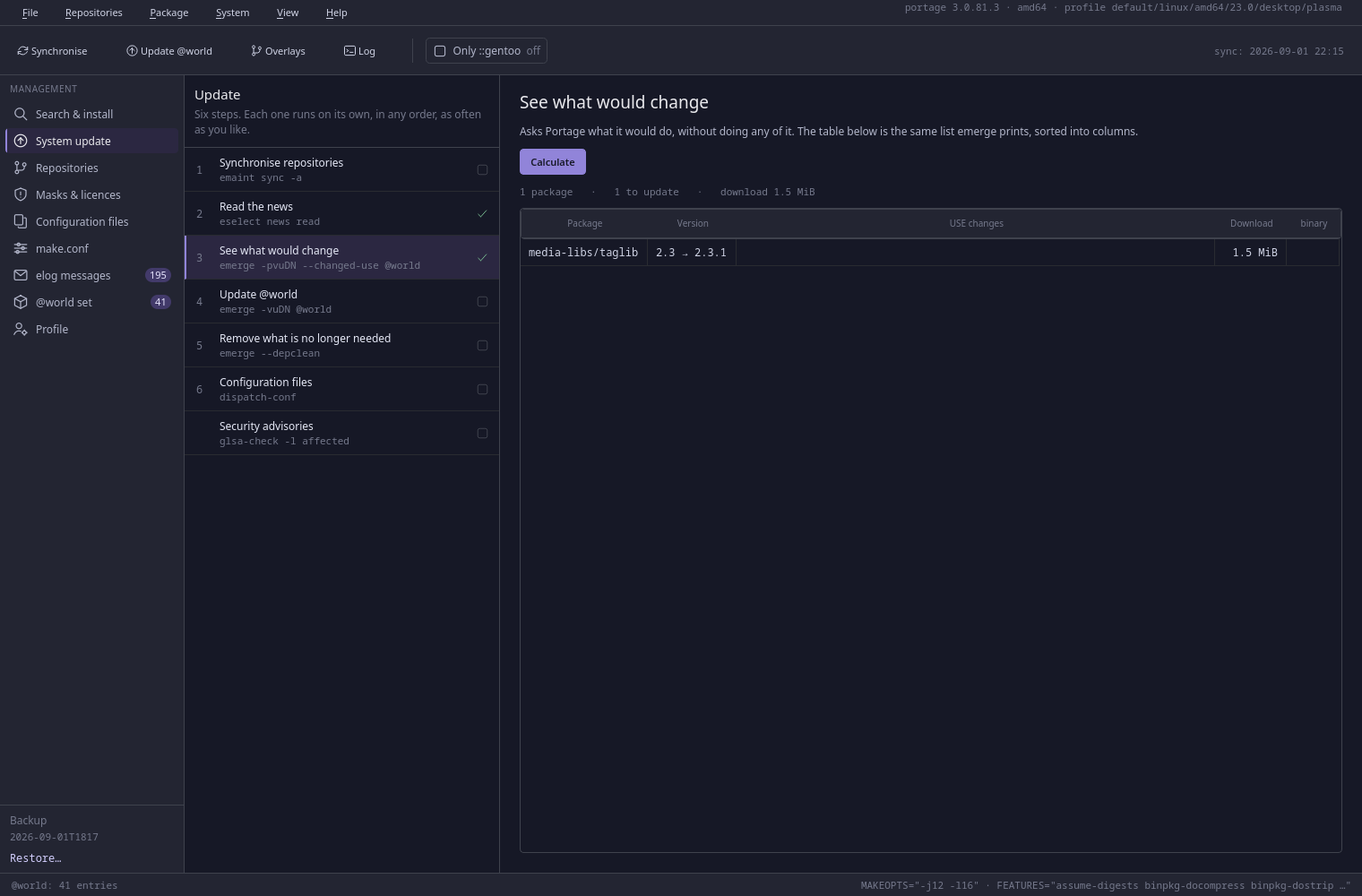The width and height of the screenshot is (1362, 896).
Task: Click the Restore… backup link
Action: pos(36,858)
